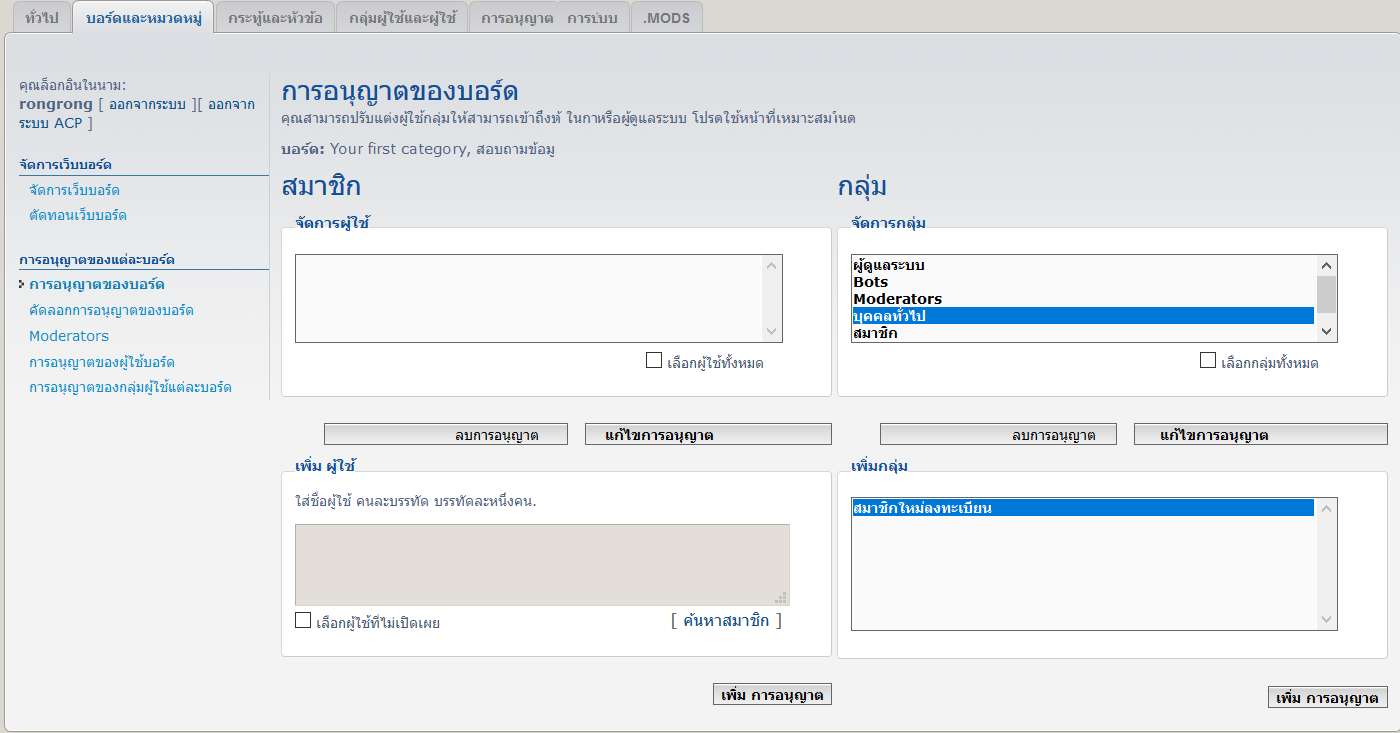The image size is (1400, 733).
Task: Click the ออกจากระบบ ACP link
Action: coord(136,113)
